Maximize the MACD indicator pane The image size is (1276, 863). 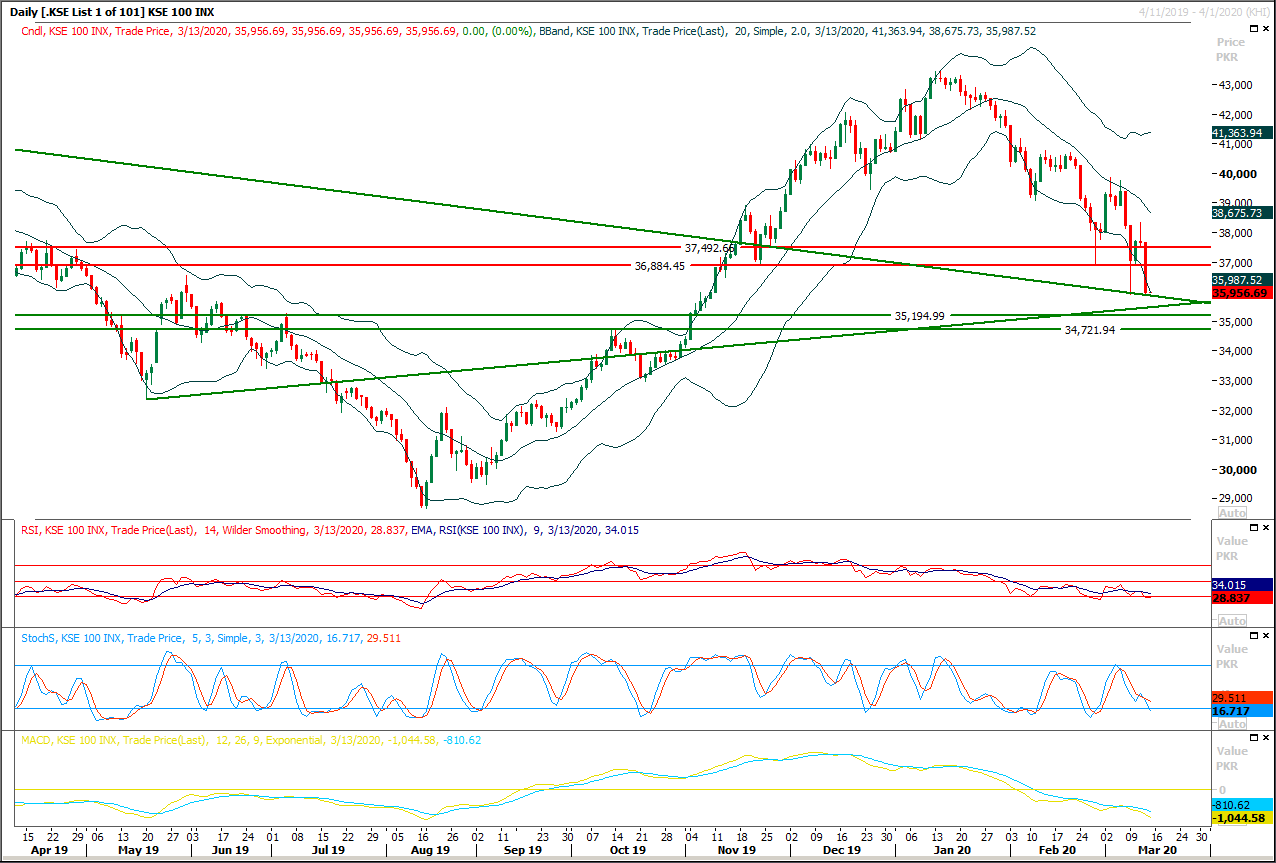pyautogui.click(x=1253, y=739)
